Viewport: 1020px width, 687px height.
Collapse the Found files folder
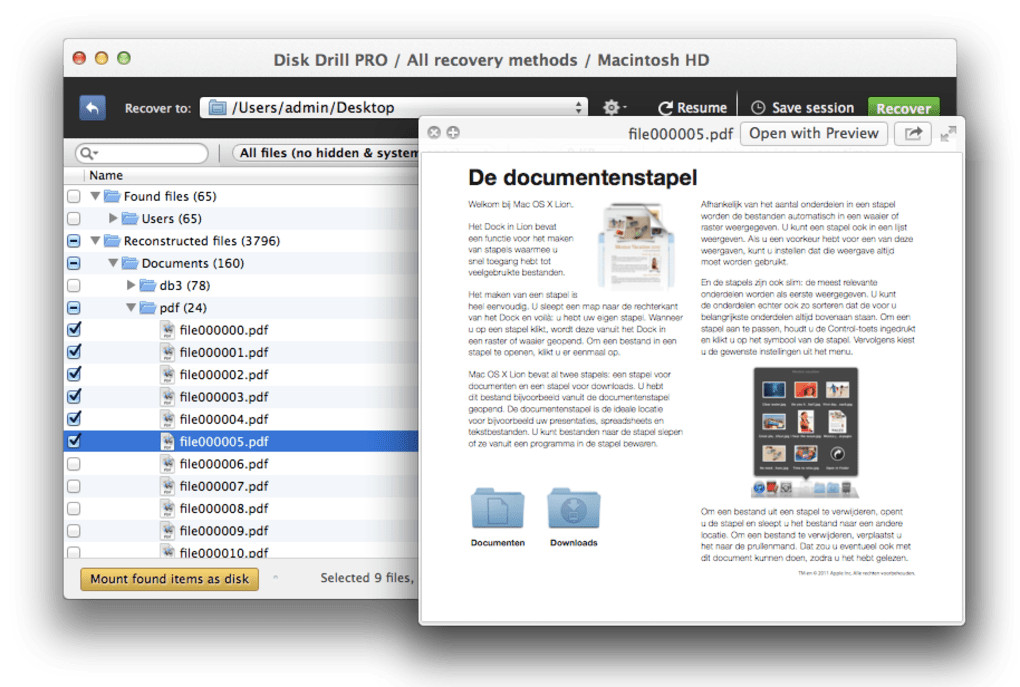pyautogui.click(x=95, y=196)
